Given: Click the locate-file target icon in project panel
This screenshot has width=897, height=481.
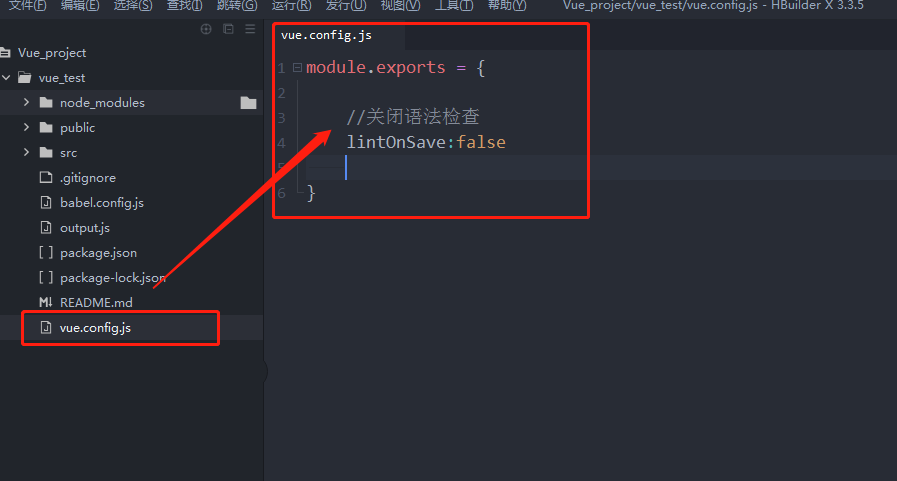Looking at the screenshot, I should 206,29.
